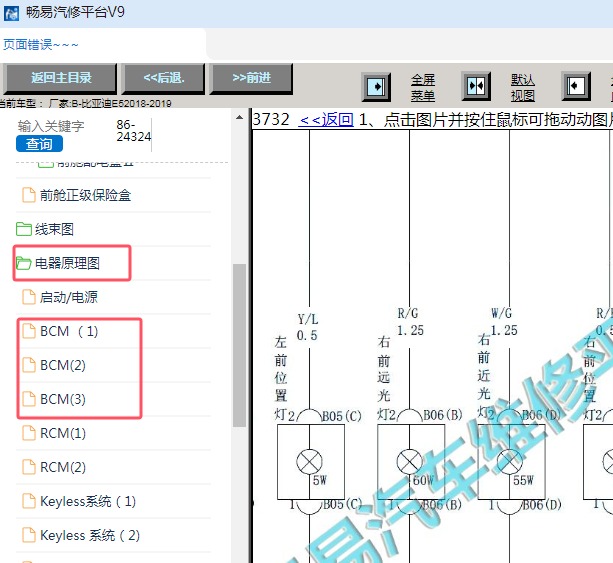Screen dimensions: 613x563
Task: Click the 查询 search button
Action: (39, 144)
